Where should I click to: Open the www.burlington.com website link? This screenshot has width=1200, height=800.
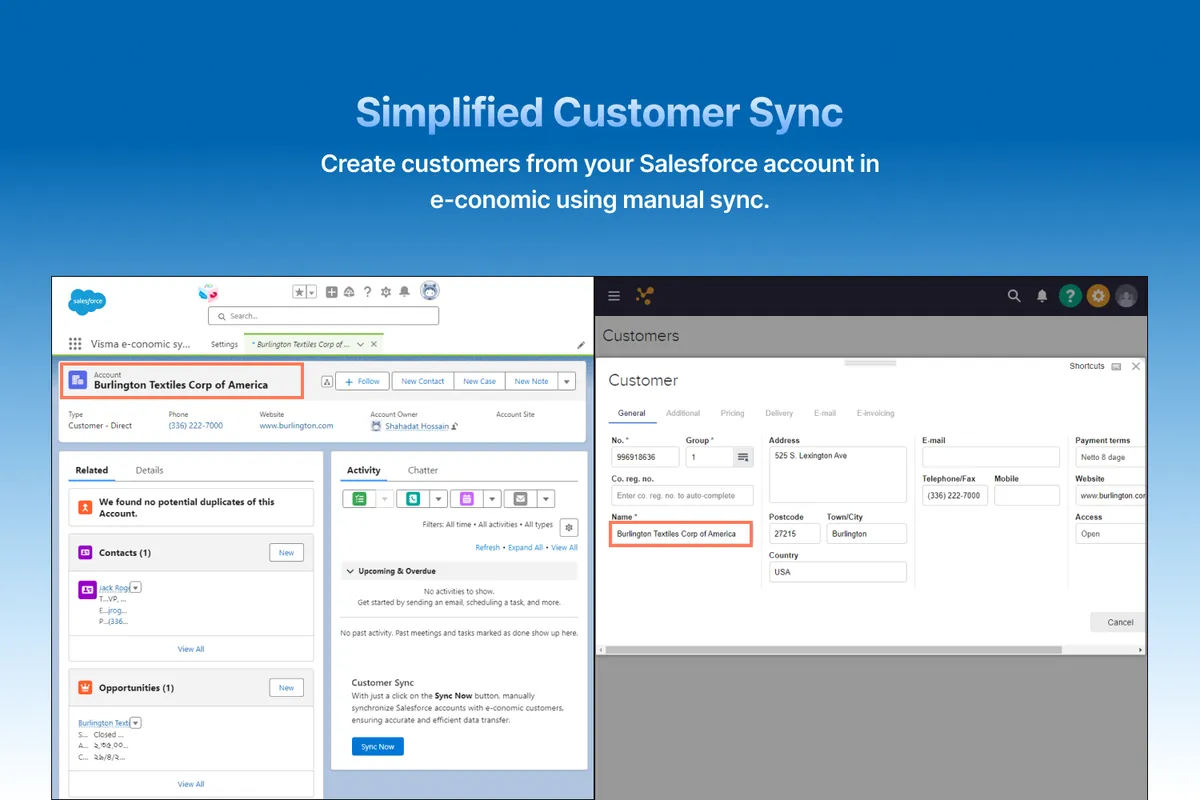pyautogui.click(x=296, y=426)
